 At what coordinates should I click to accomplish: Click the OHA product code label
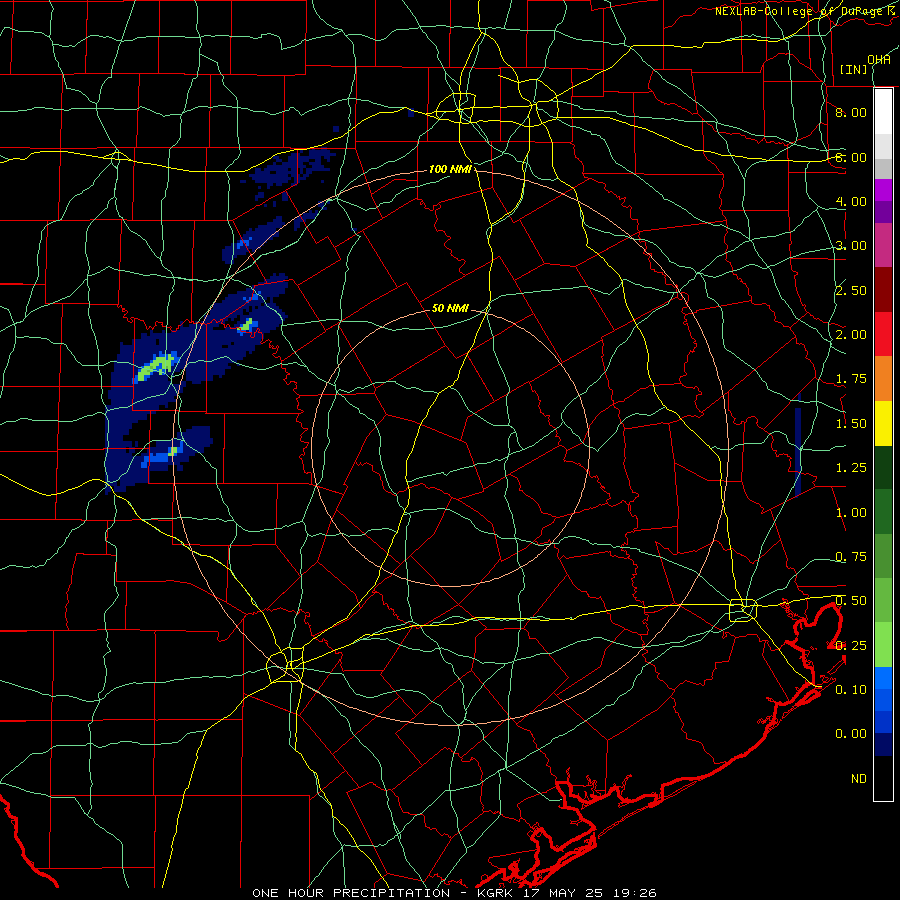pos(879,60)
